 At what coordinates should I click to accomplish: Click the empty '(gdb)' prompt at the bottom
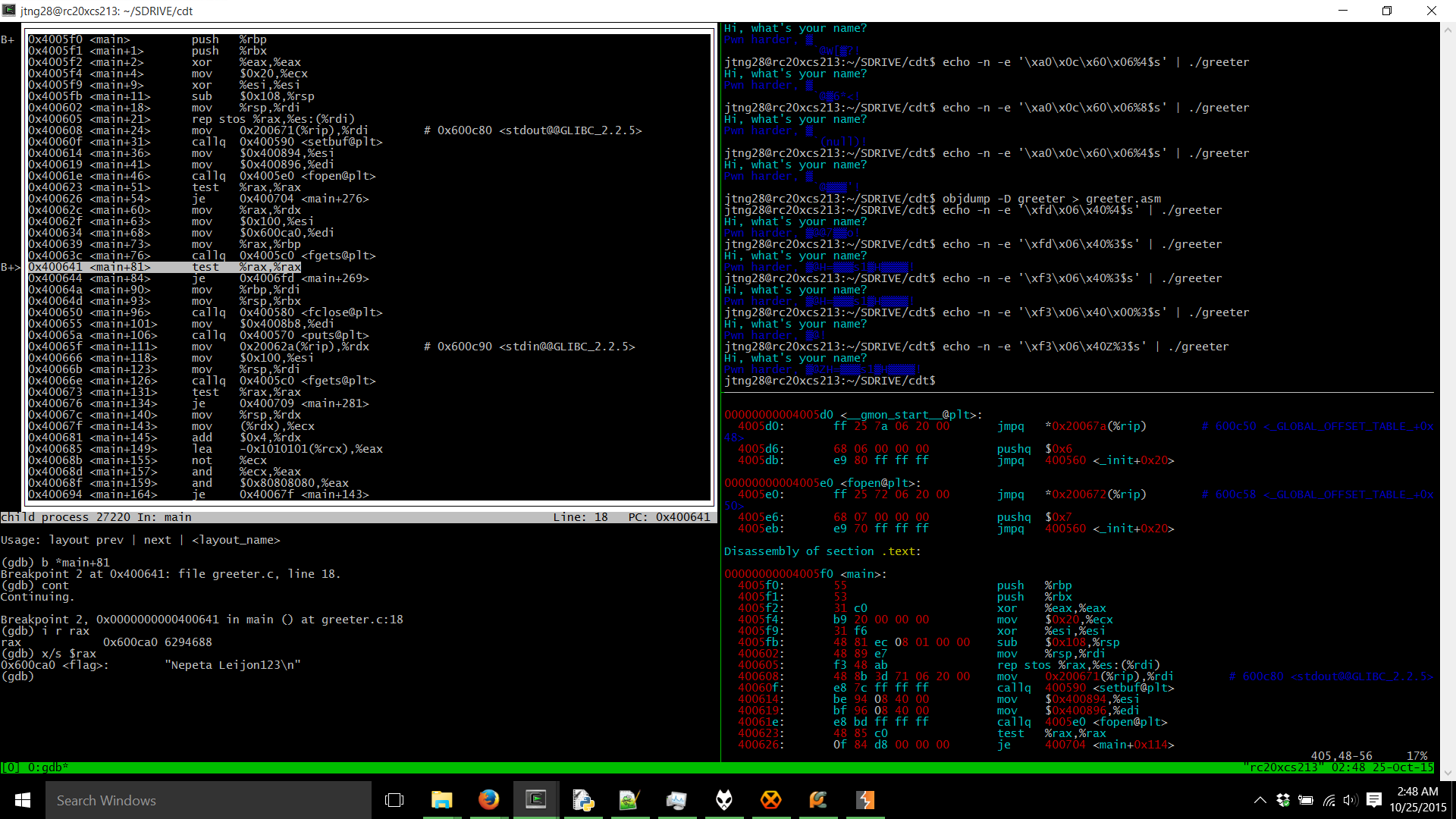point(17,676)
